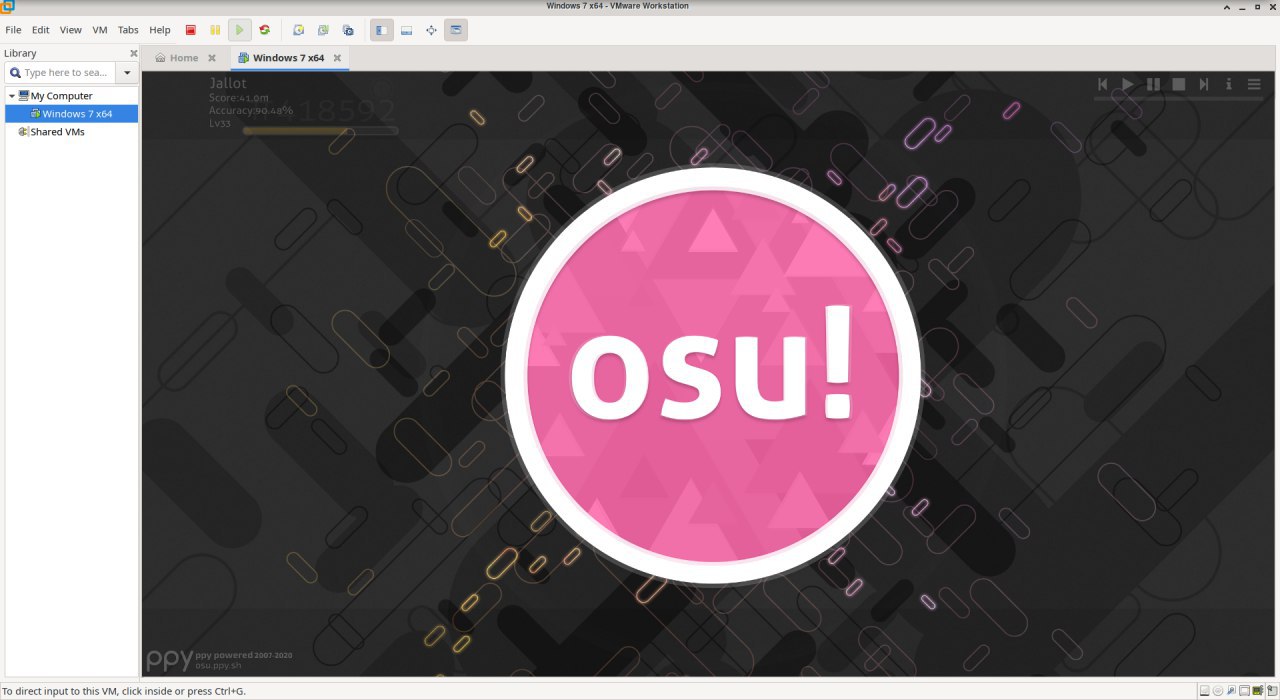Close the Home tab
The width and height of the screenshot is (1280, 700).
[212, 58]
